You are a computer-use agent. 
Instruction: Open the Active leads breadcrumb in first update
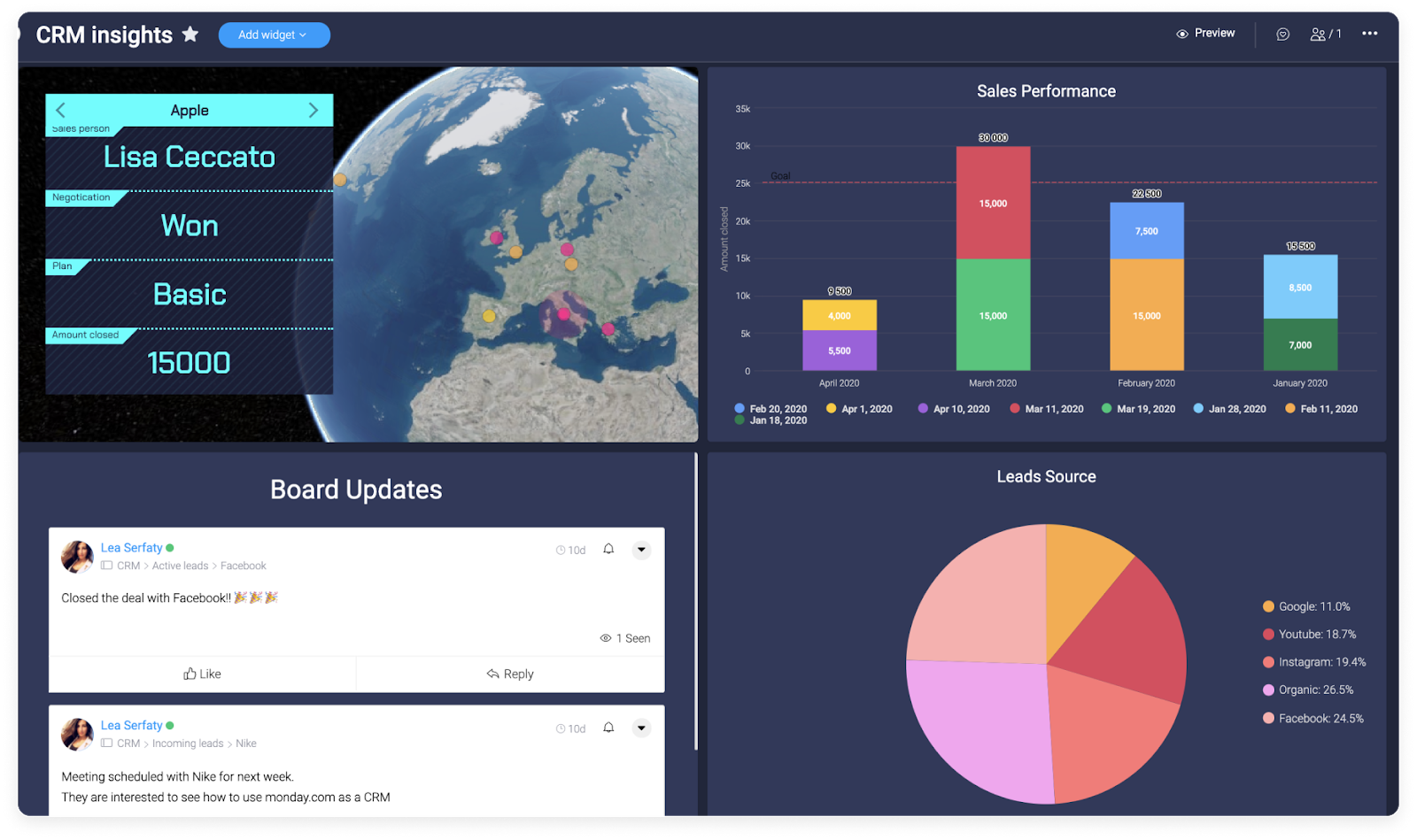[x=180, y=566]
